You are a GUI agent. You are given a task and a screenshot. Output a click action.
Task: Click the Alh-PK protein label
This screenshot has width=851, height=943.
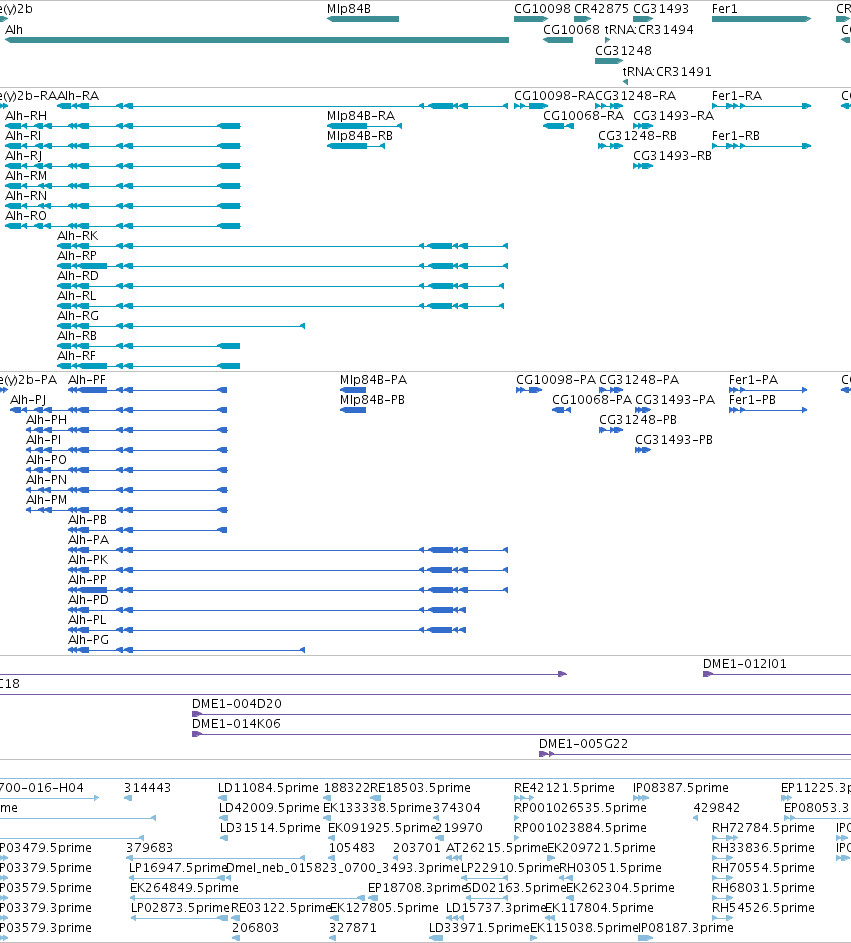[88, 559]
